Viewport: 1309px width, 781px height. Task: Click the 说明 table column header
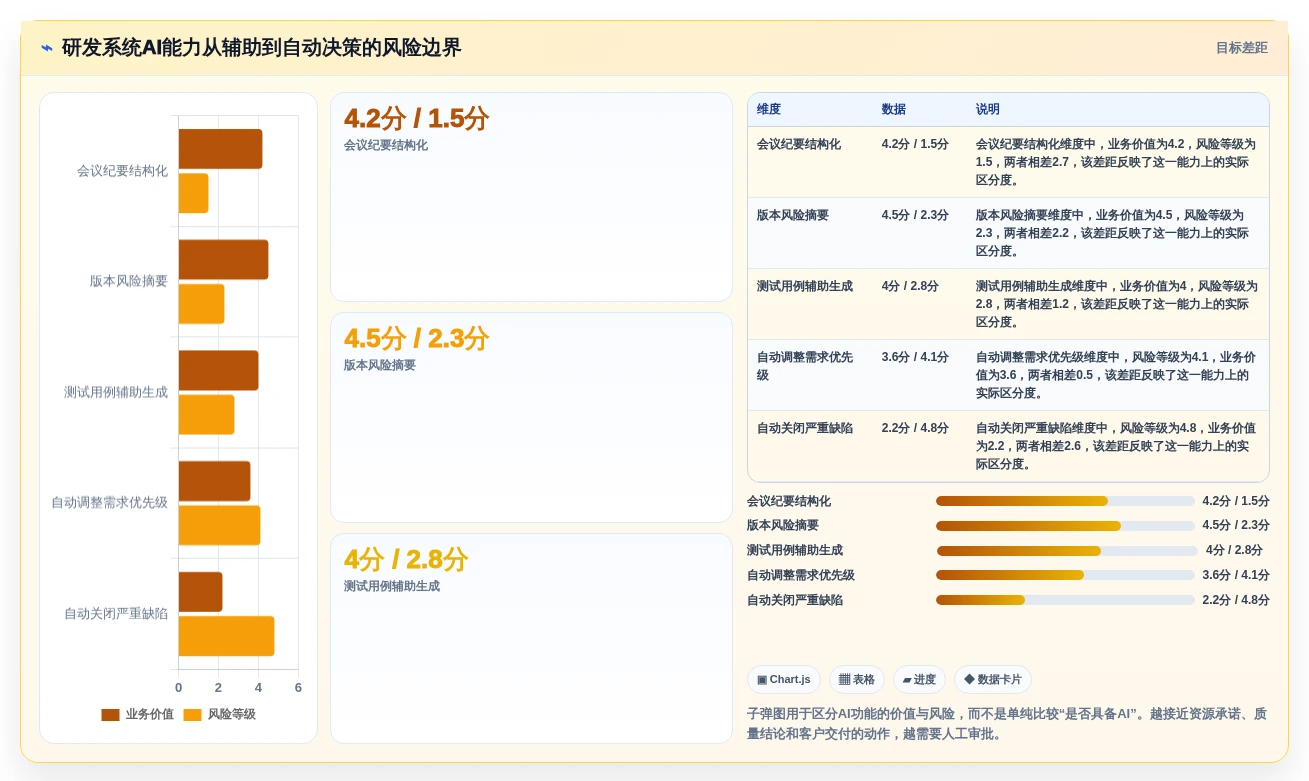1118,110
